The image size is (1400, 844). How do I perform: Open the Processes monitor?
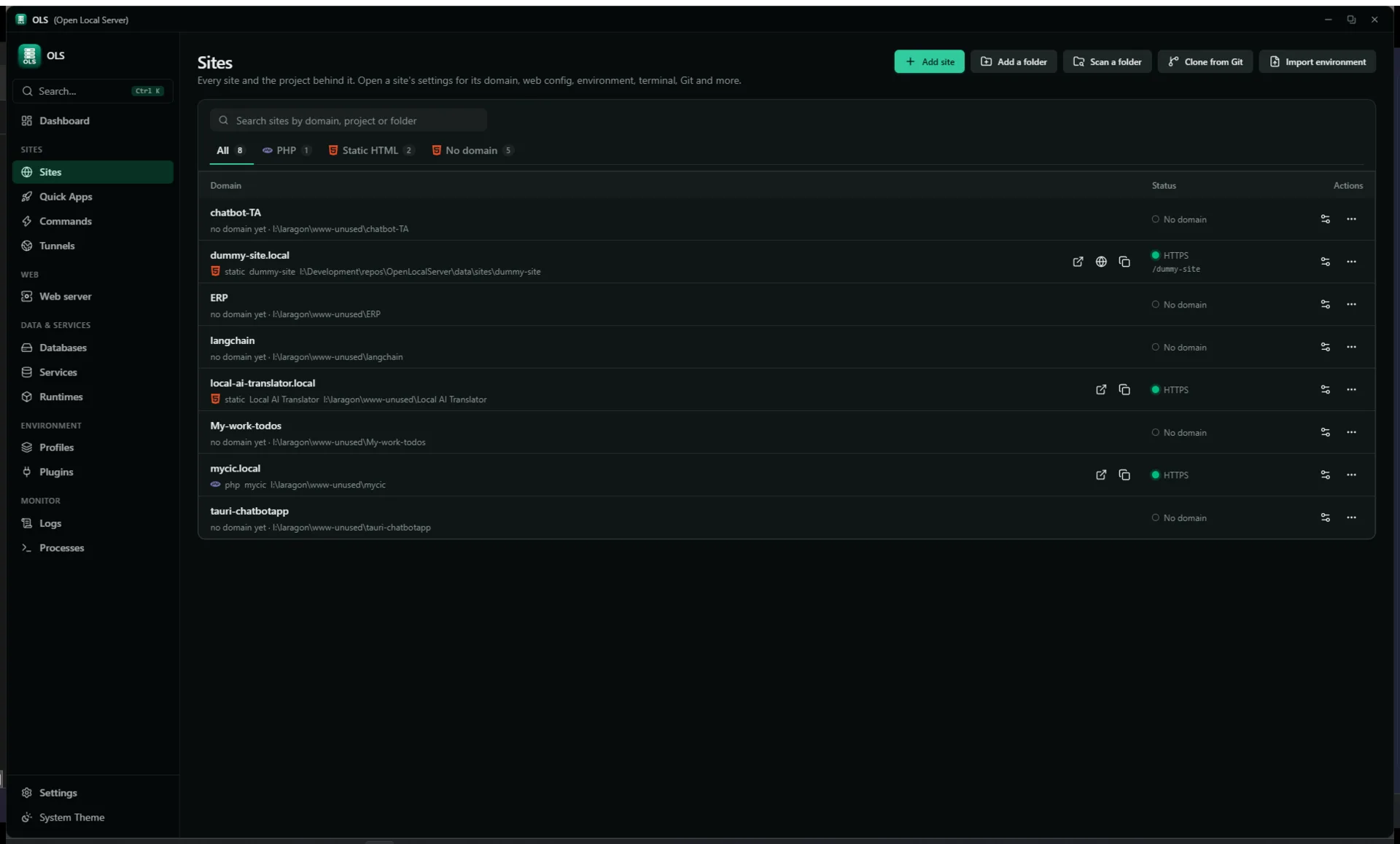point(93,548)
